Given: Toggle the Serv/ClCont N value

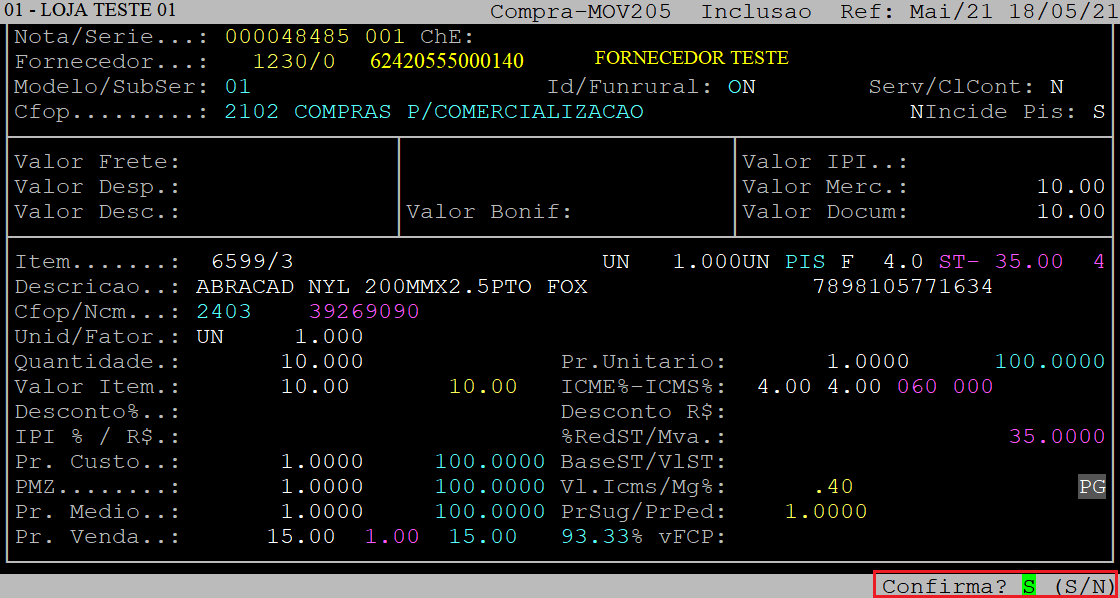Looking at the screenshot, I should (1057, 87).
